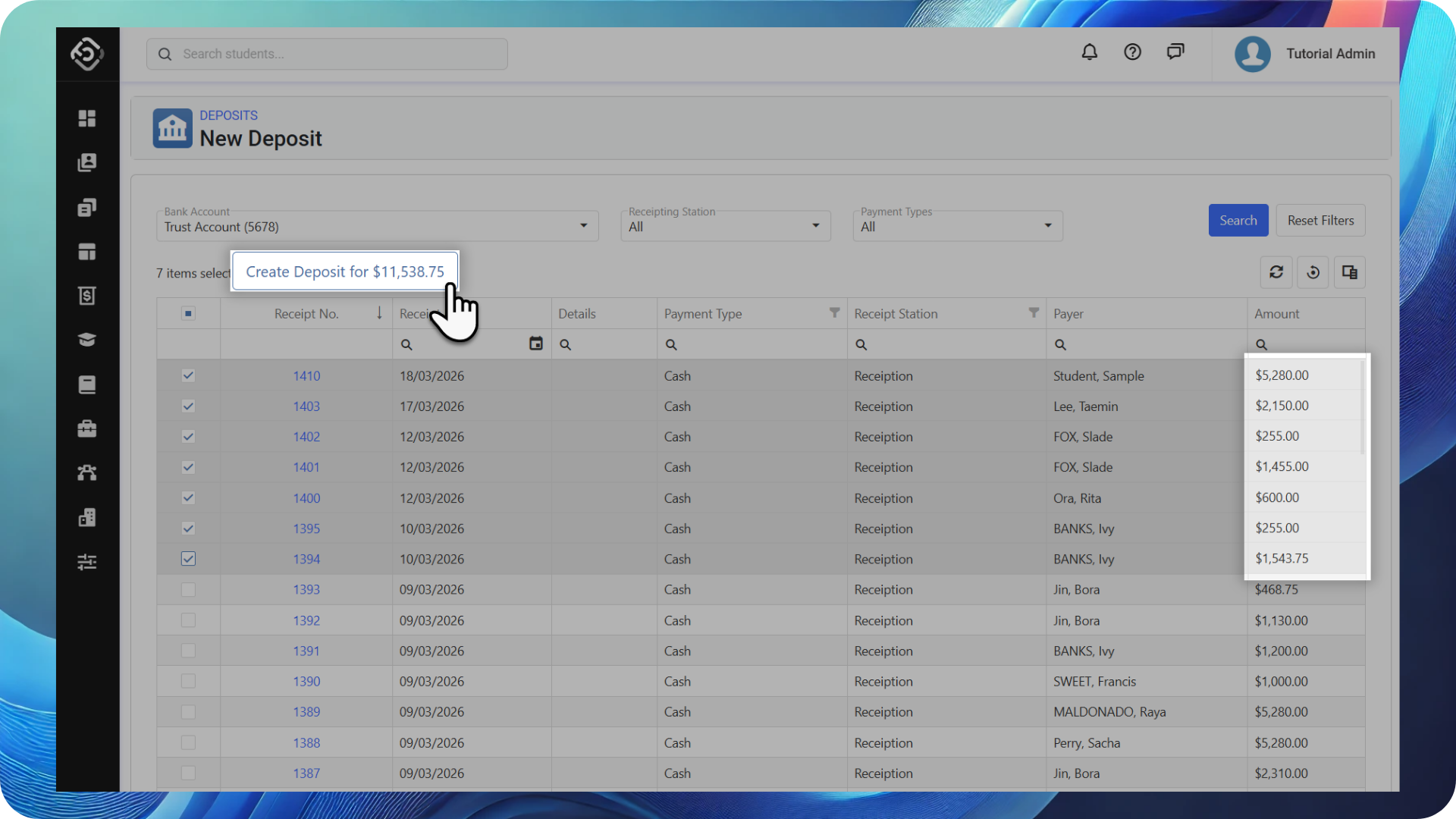
Task: Click the export columns icon above table
Action: pos(1350,272)
